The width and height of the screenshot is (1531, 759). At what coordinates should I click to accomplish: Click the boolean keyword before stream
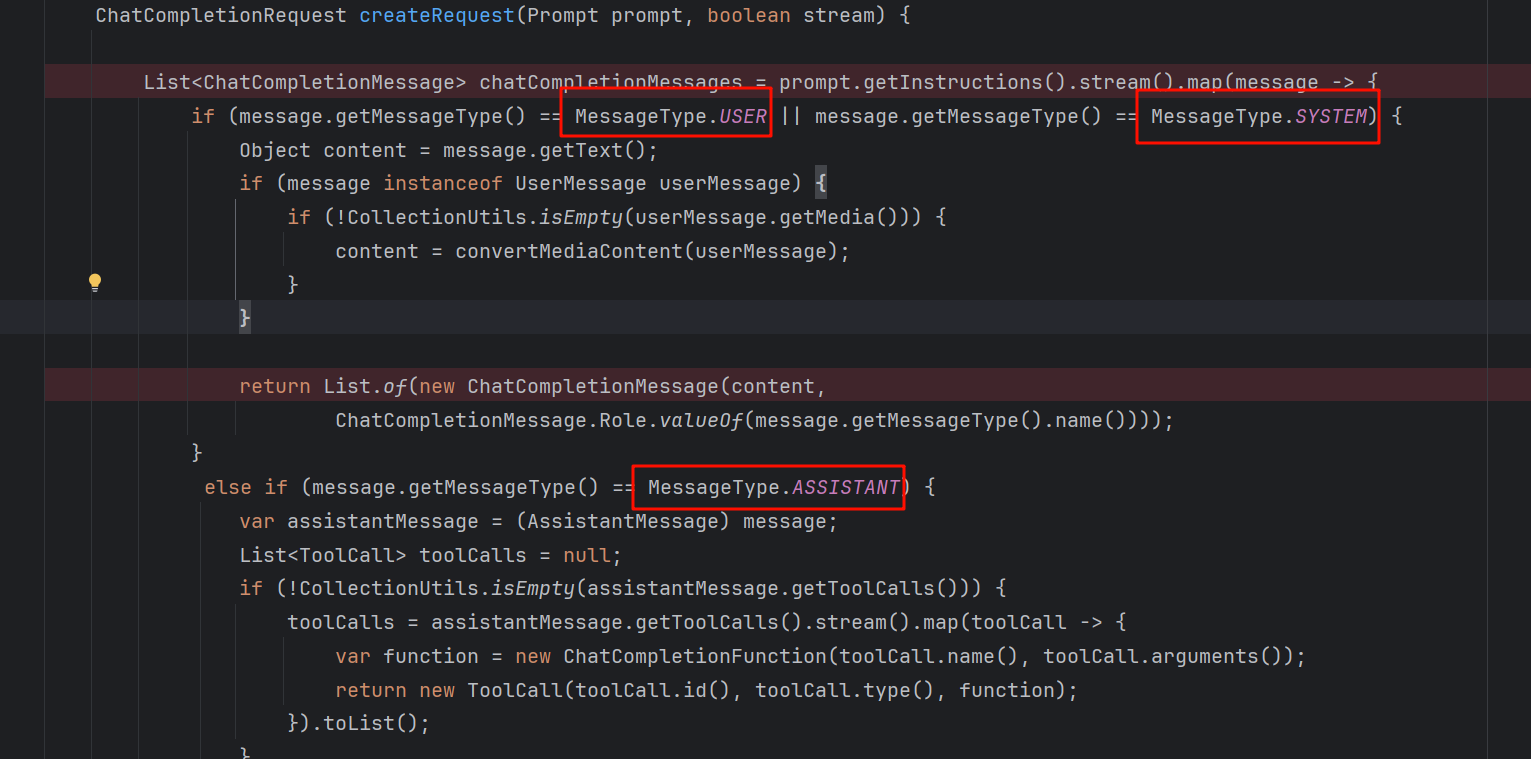(x=749, y=16)
